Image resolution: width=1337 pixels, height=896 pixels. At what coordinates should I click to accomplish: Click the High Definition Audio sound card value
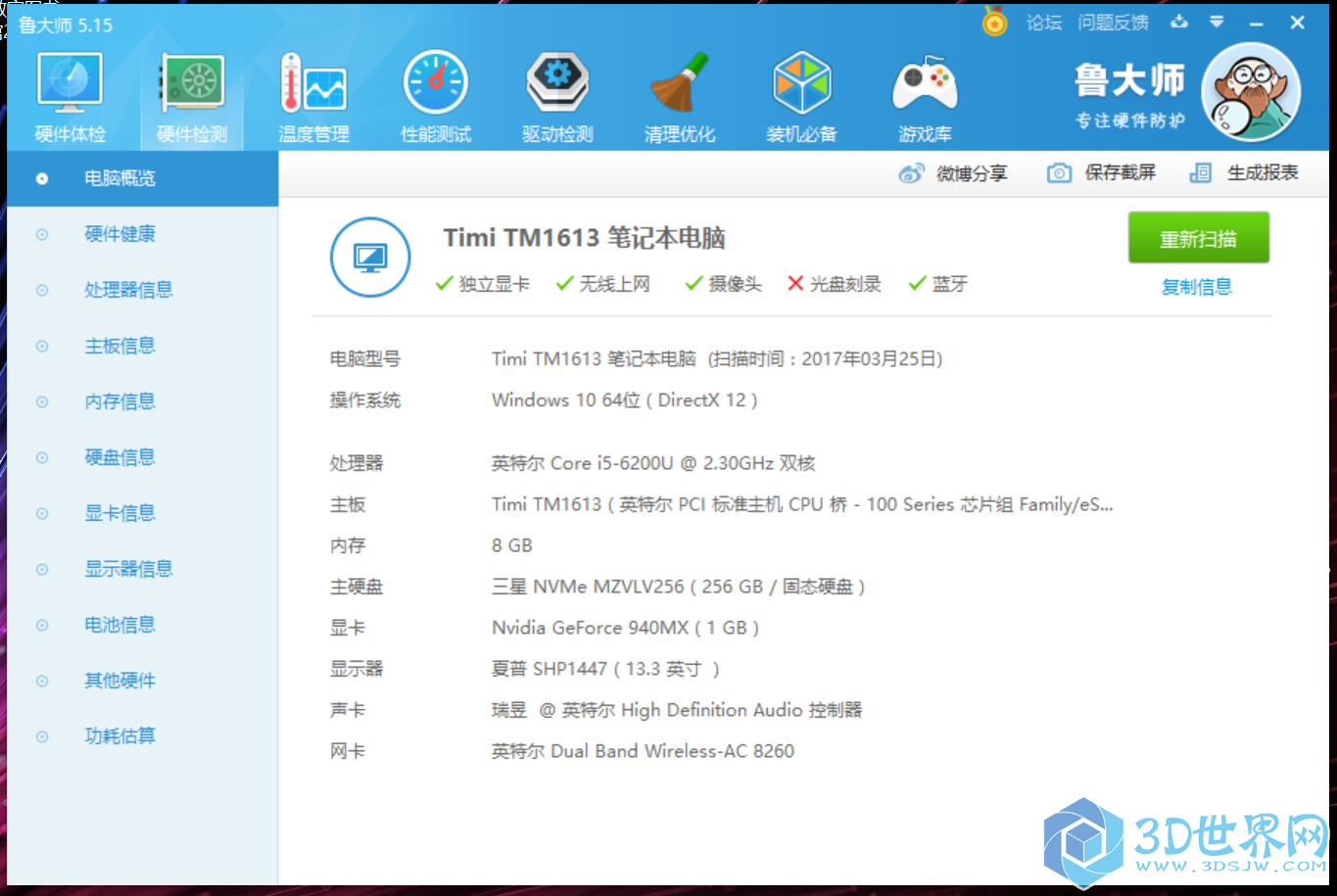pyautogui.click(x=677, y=710)
